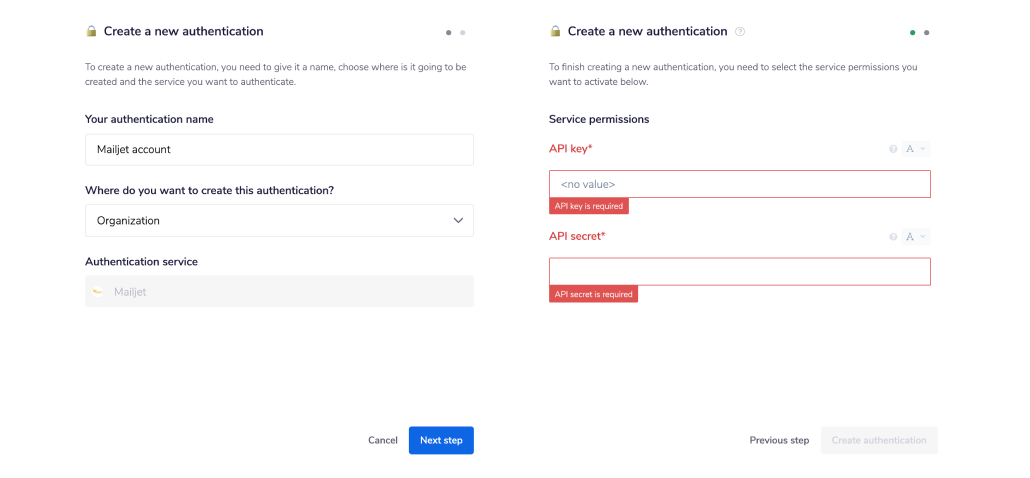Click the Cancel link
This screenshot has height=478, width=1030.
click(x=383, y=441)
